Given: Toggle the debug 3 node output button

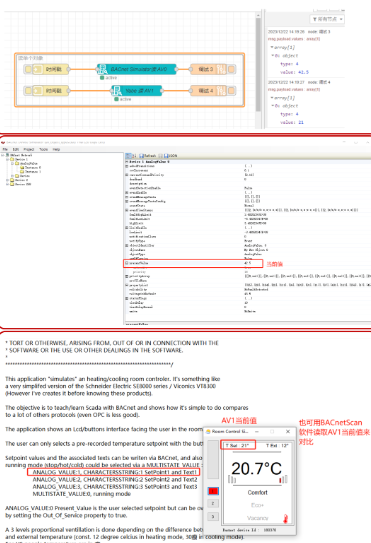Looking at the screenshot, I should 231,69.
